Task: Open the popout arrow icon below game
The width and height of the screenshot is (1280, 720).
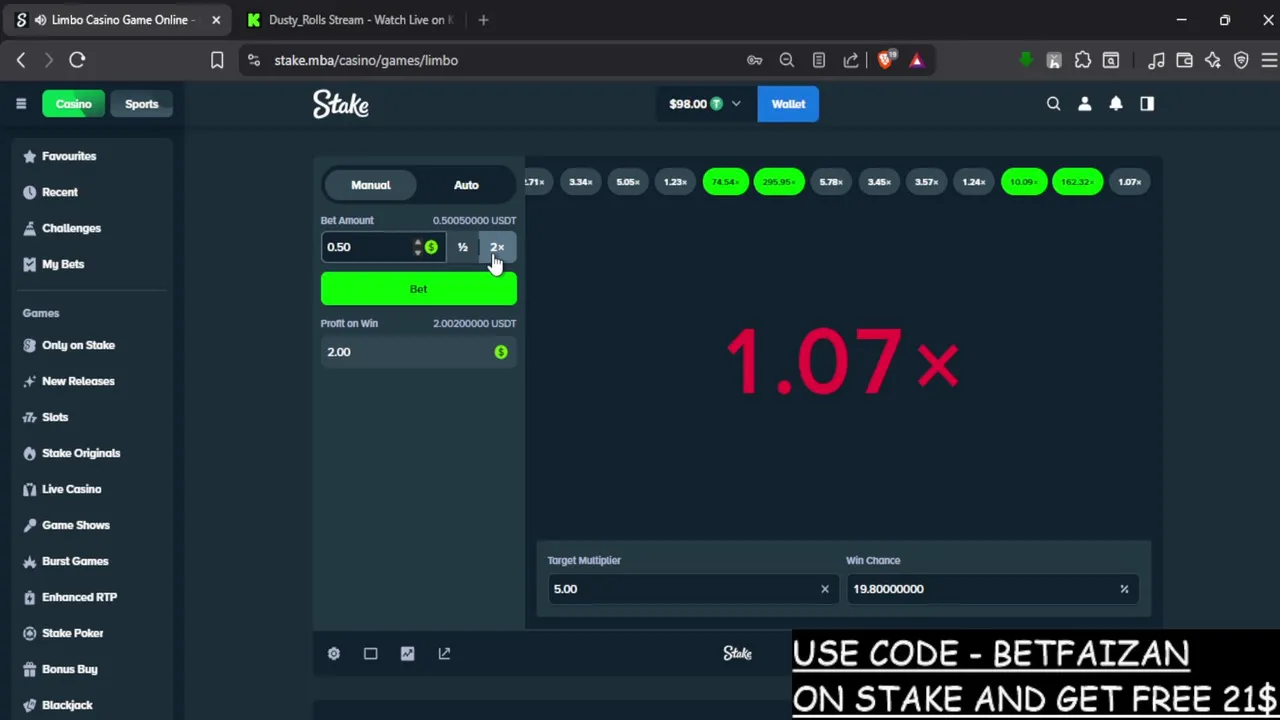Action: click(444, 654)
